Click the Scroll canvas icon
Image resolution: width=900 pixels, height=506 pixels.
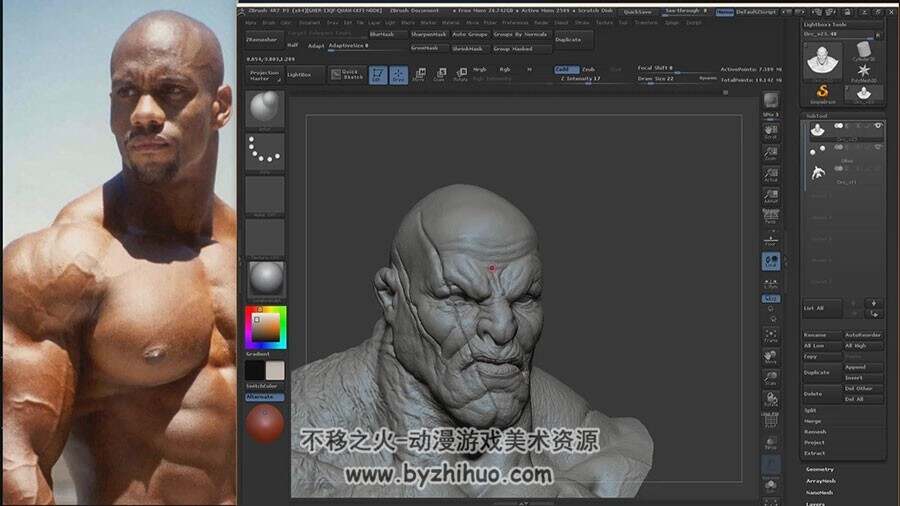click(770, 132)
